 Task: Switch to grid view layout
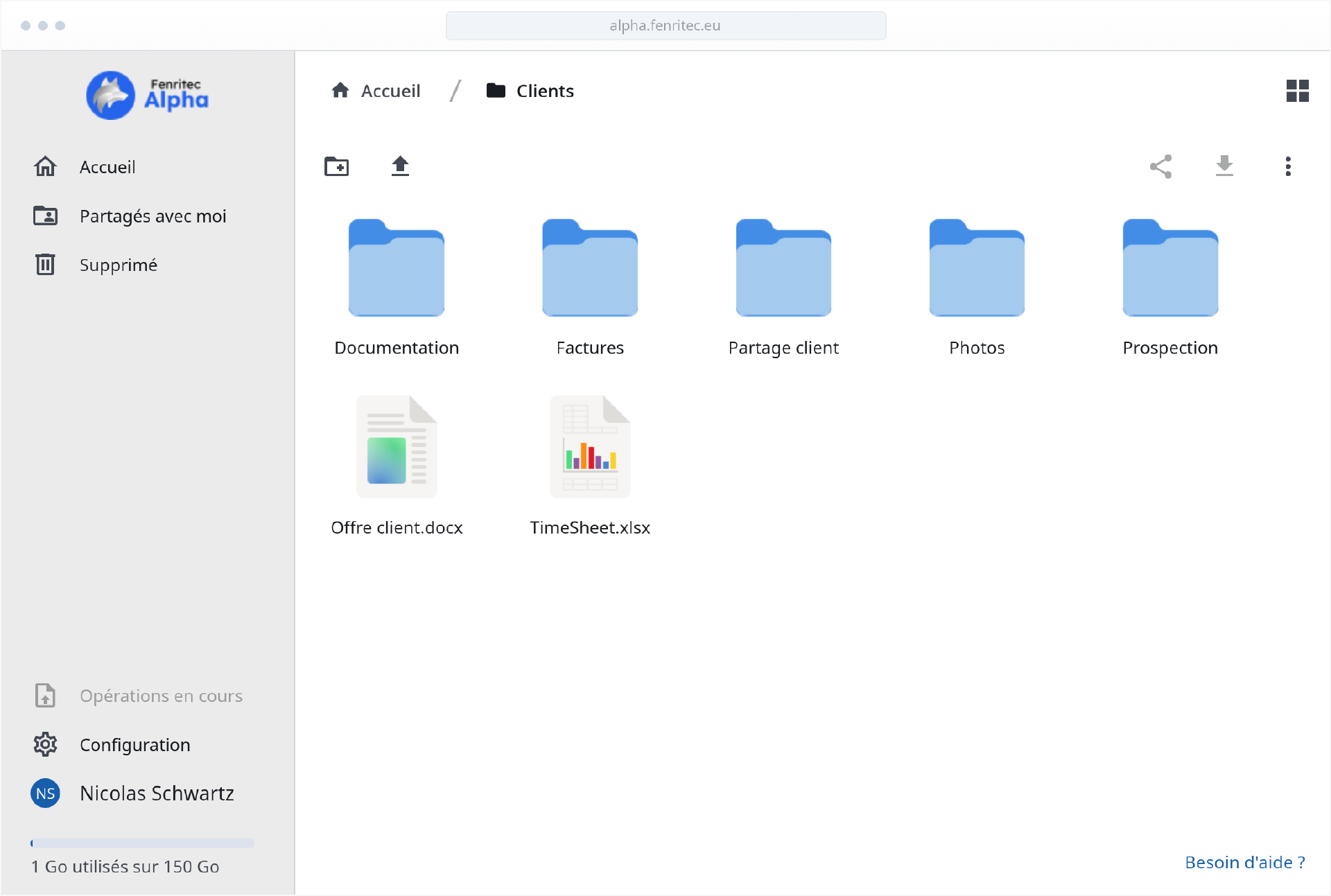[1297, 91]
